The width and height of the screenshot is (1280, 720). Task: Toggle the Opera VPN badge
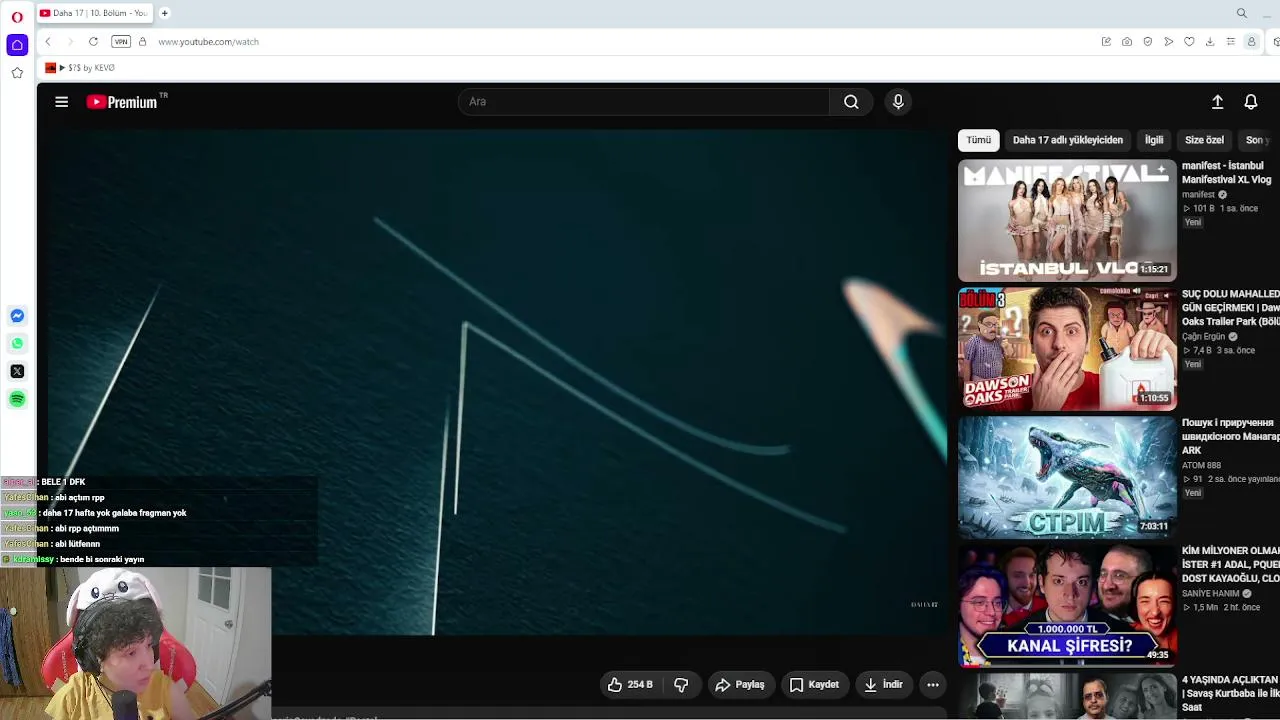121,42
